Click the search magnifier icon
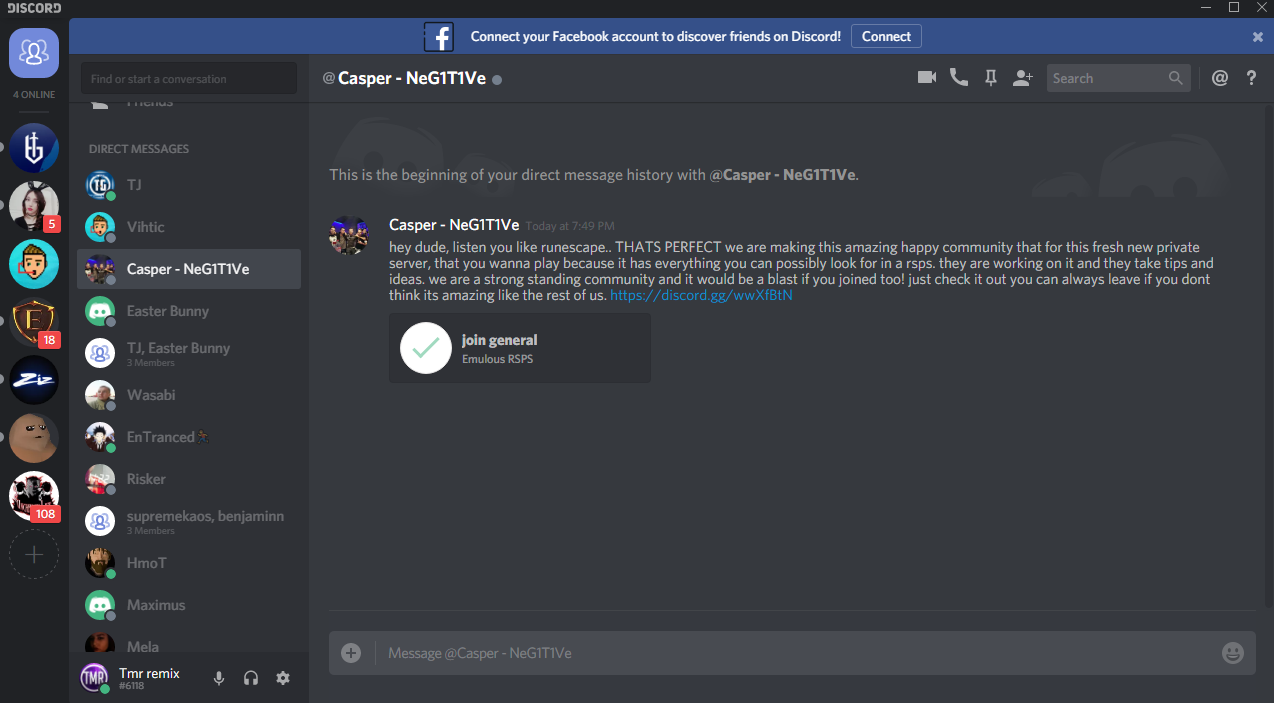 pyautogui.click(x=1175, y=78)
